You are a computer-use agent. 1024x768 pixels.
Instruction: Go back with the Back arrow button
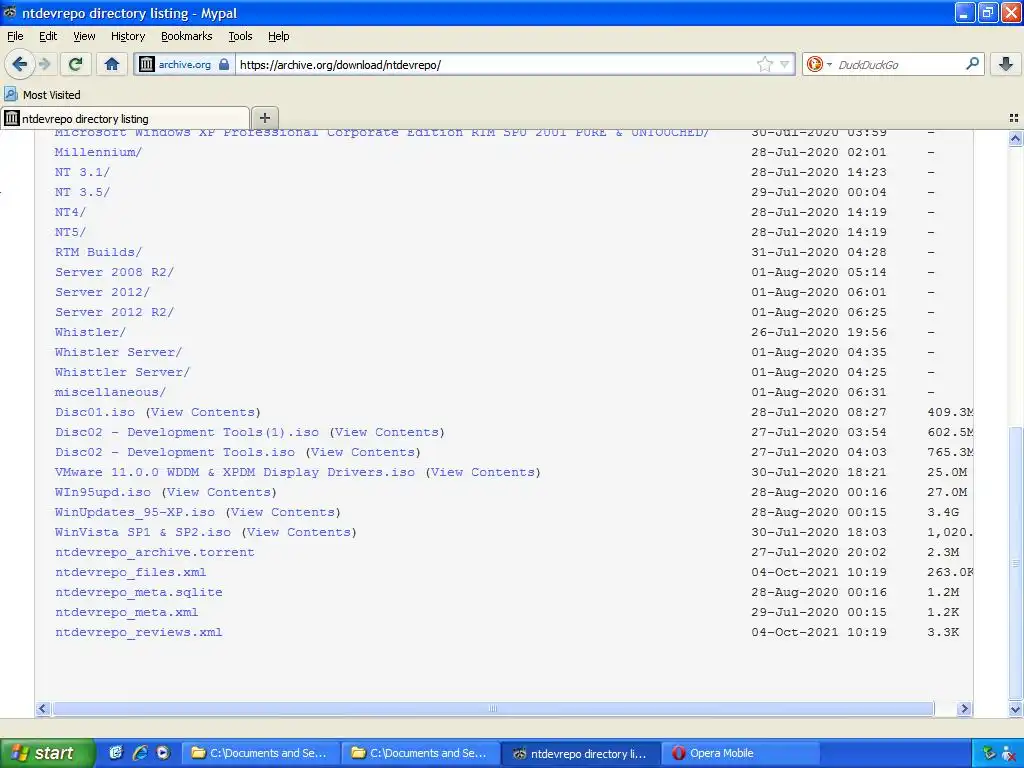19,64
